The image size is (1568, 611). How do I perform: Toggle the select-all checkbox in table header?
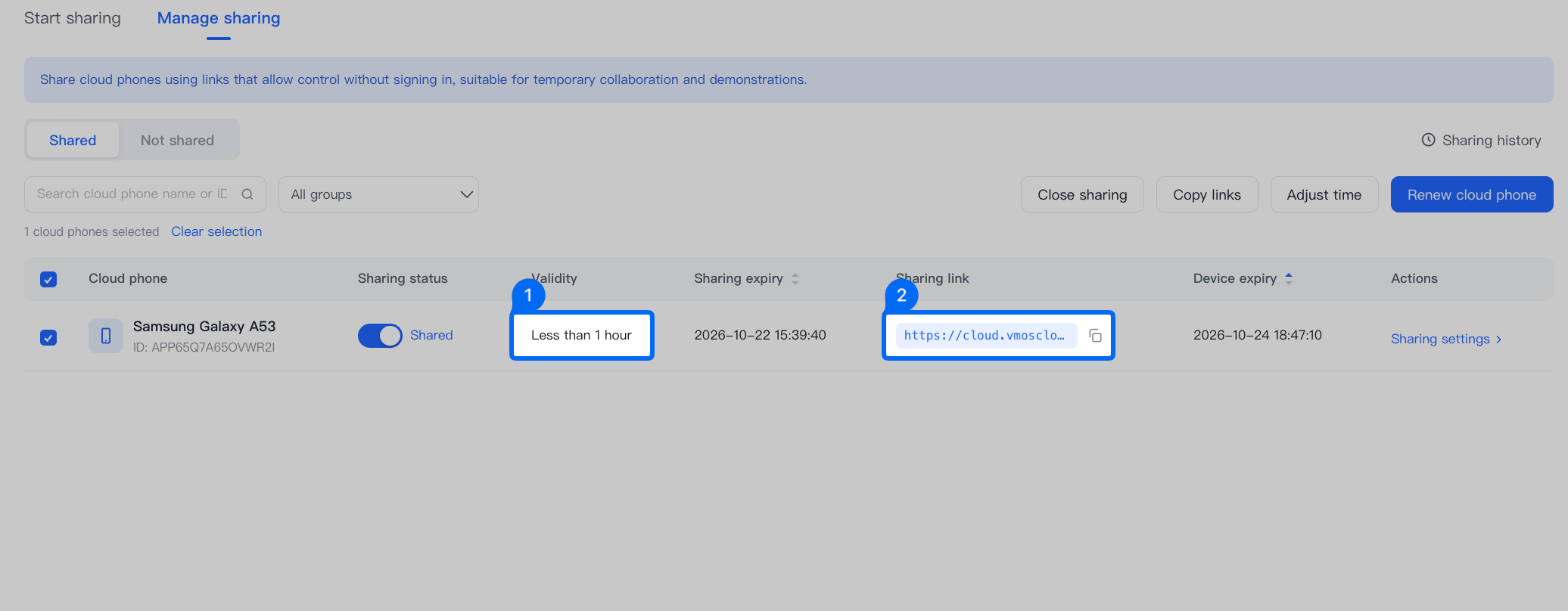coord(48,279)
